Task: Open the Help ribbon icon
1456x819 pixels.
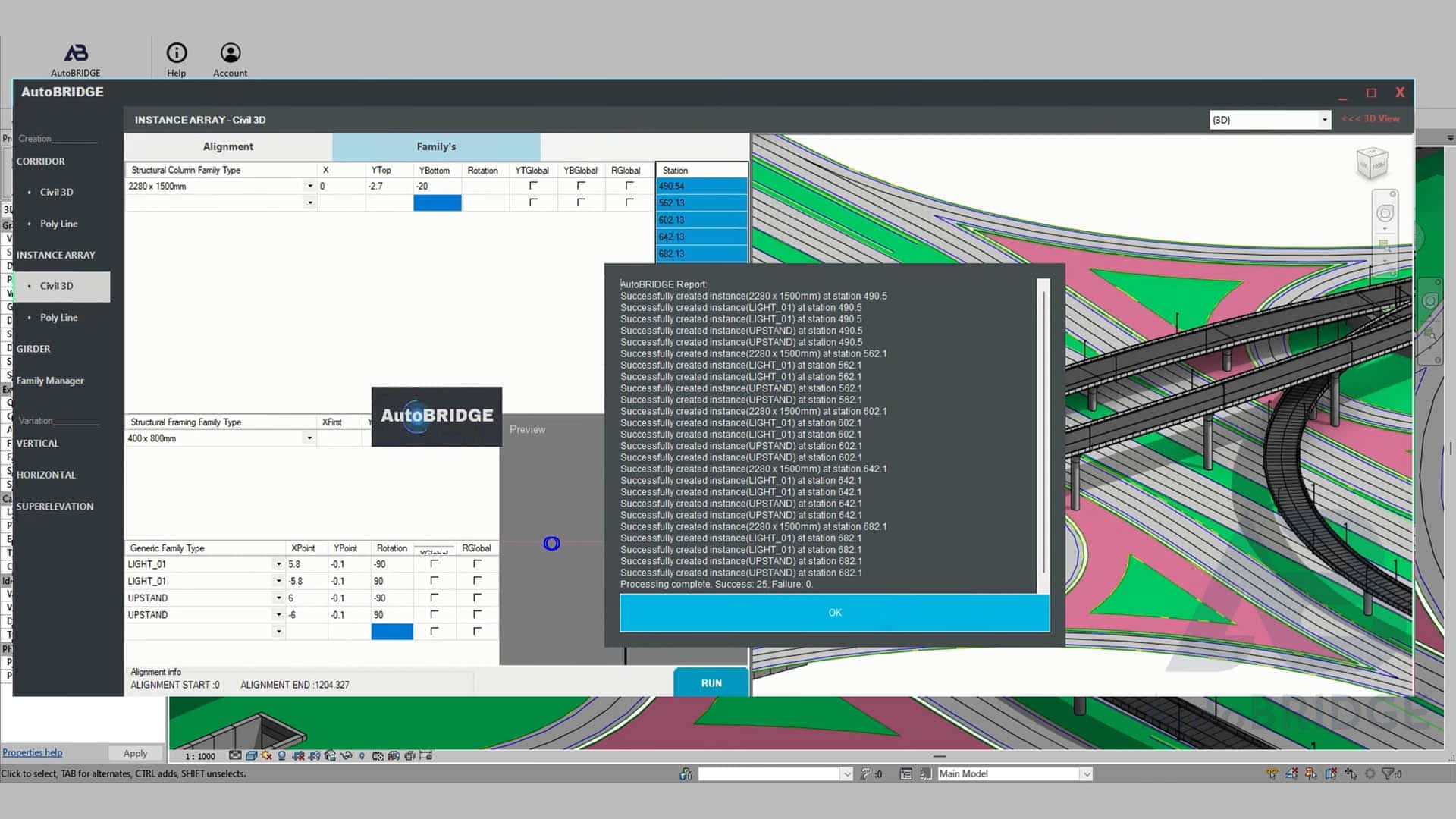Action: tap(176, 60)
